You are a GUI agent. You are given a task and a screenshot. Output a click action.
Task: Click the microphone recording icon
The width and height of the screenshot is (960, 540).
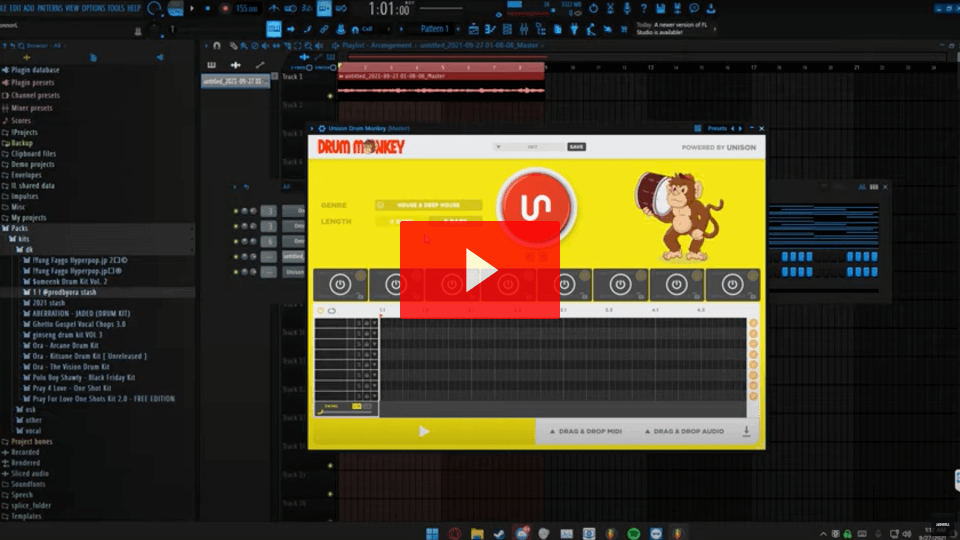pos(627,9)
